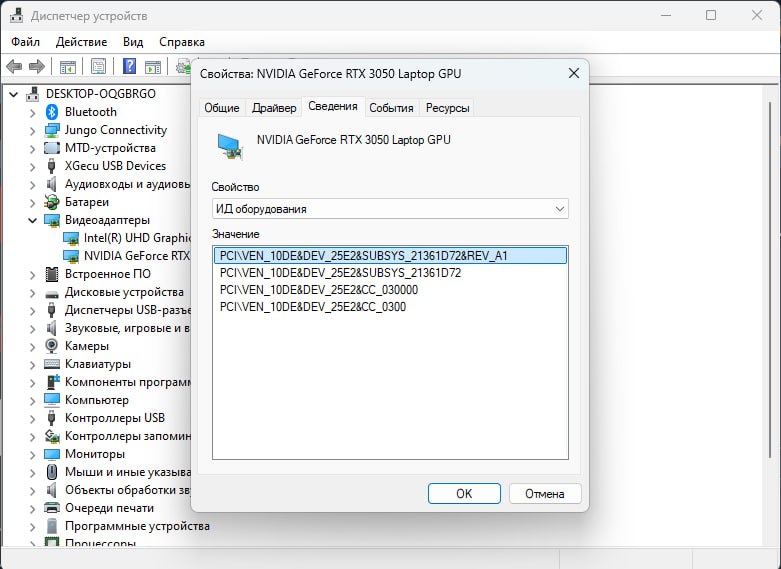Switch to the События tab
The image size is (781, 569).
coord(391,108)
